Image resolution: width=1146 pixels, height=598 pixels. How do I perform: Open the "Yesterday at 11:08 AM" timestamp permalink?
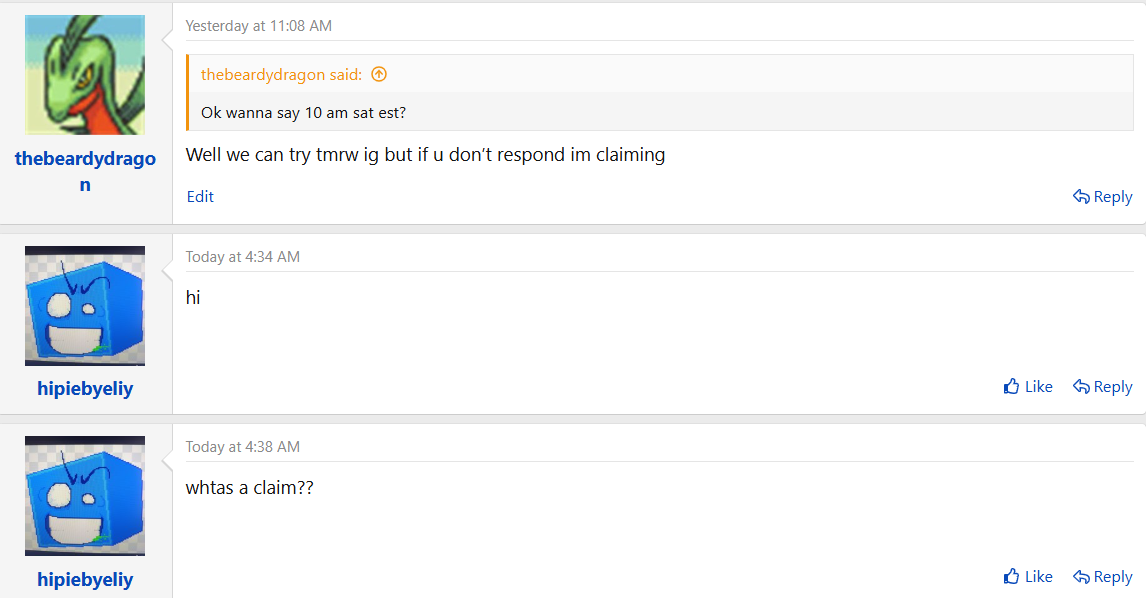[x=259, y=26]
